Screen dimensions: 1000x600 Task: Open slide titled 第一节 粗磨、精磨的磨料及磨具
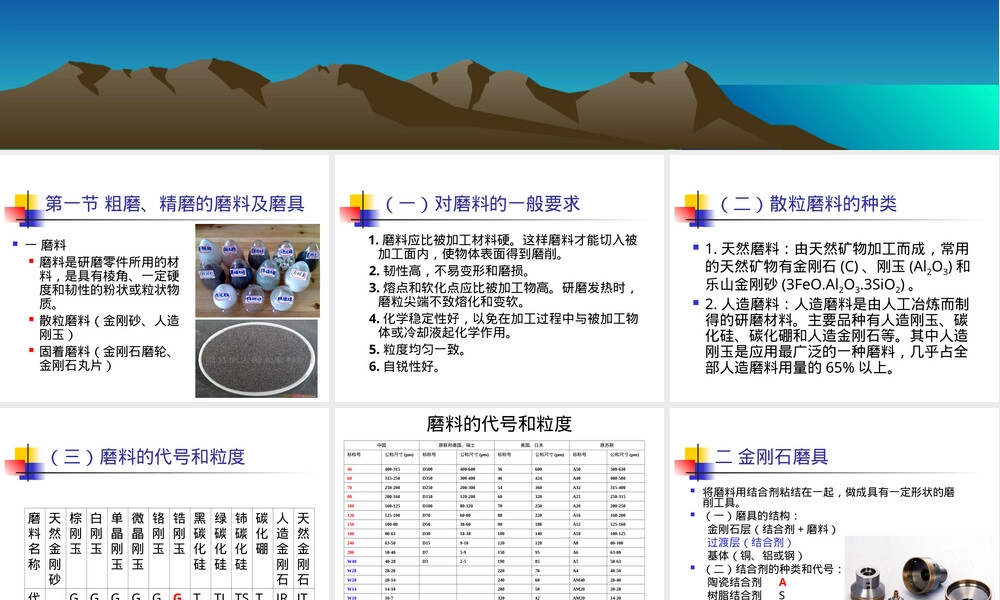click(x=165, y=279)
